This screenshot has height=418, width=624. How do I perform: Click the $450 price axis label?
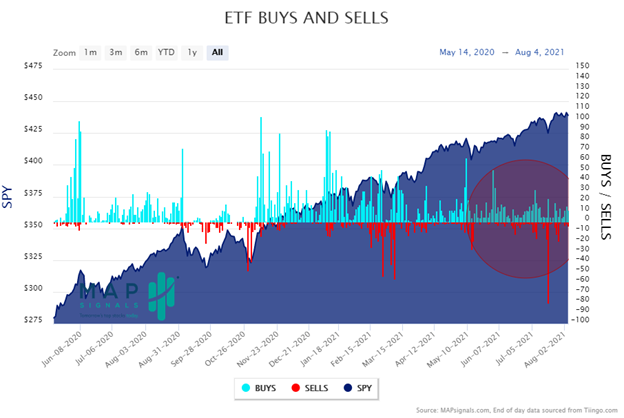click(x=33, y=98)
